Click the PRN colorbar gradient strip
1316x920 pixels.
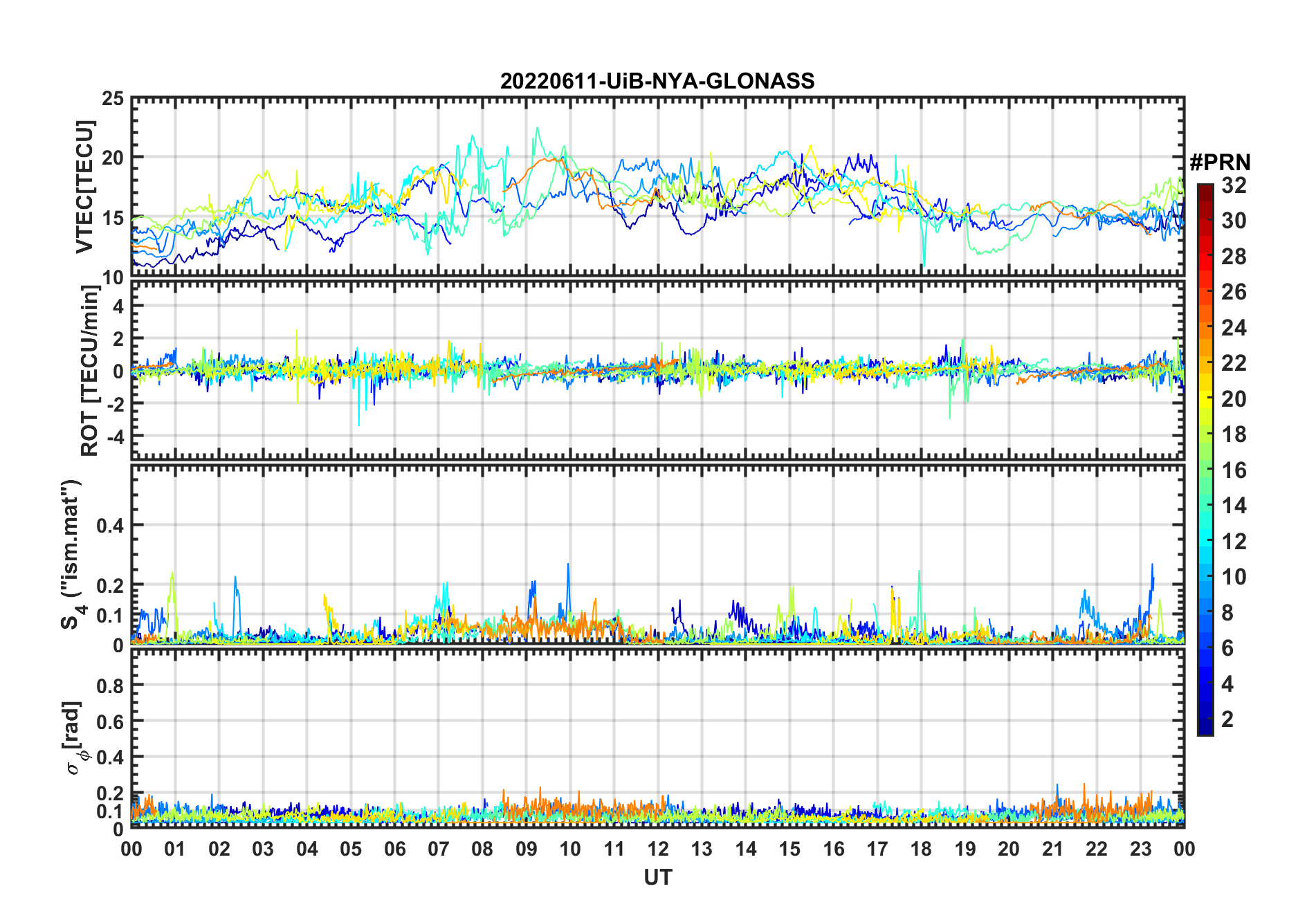pyautogui.click(x=1205, y=459)
